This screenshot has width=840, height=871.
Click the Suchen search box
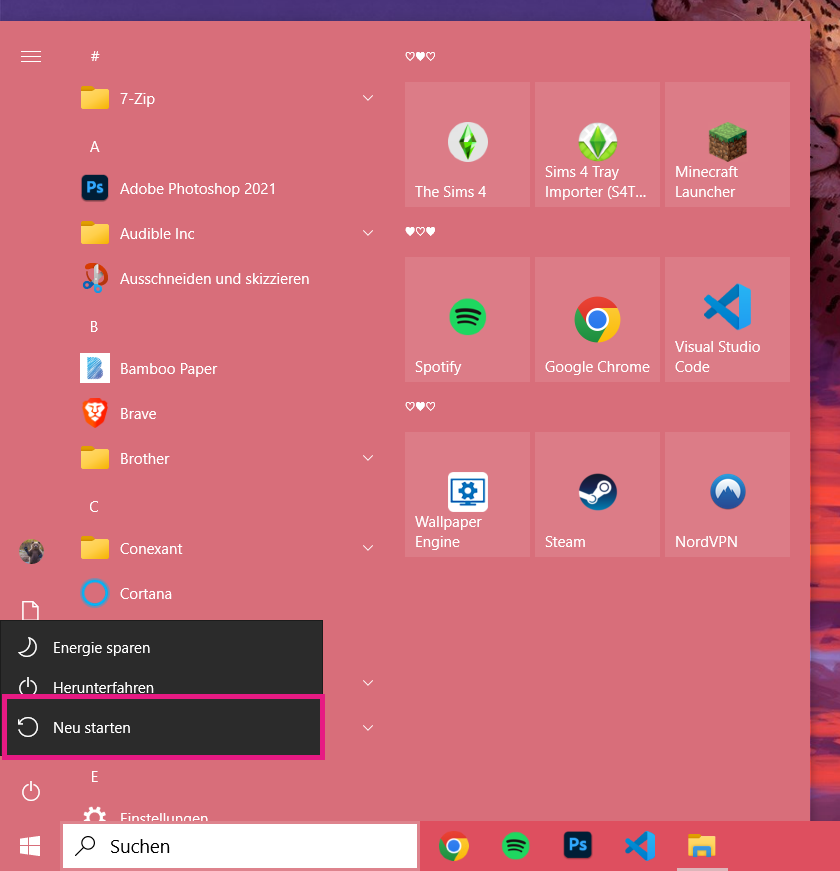pyautogui.click(x=240, y=846)
